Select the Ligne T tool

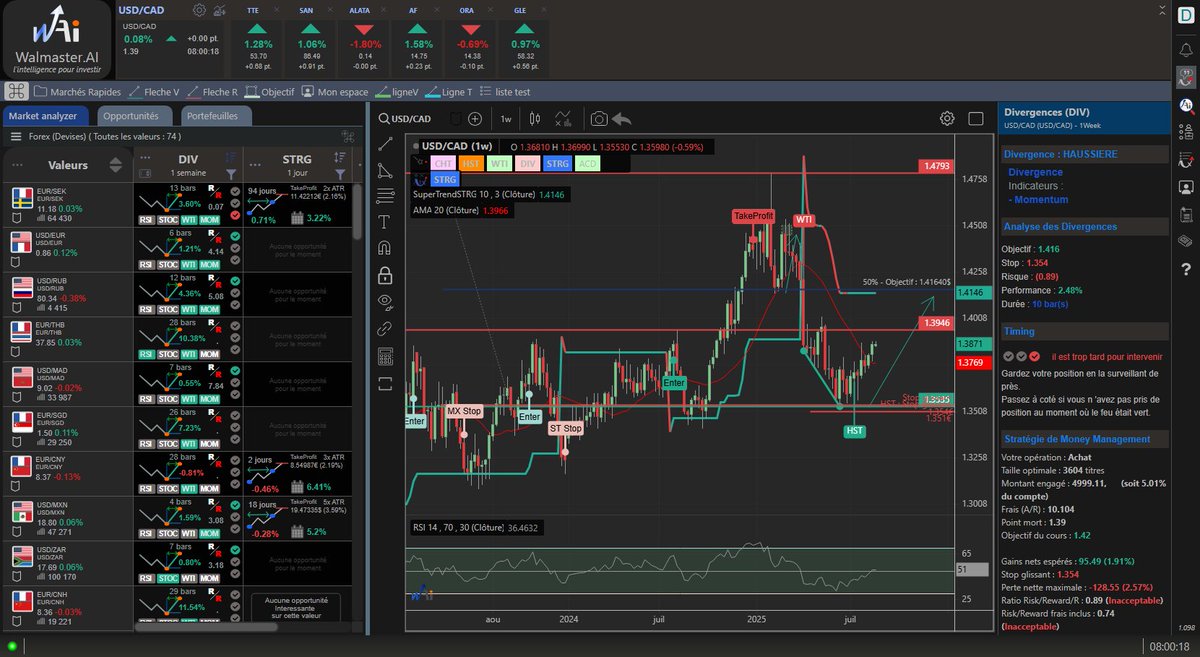point(450,92)
